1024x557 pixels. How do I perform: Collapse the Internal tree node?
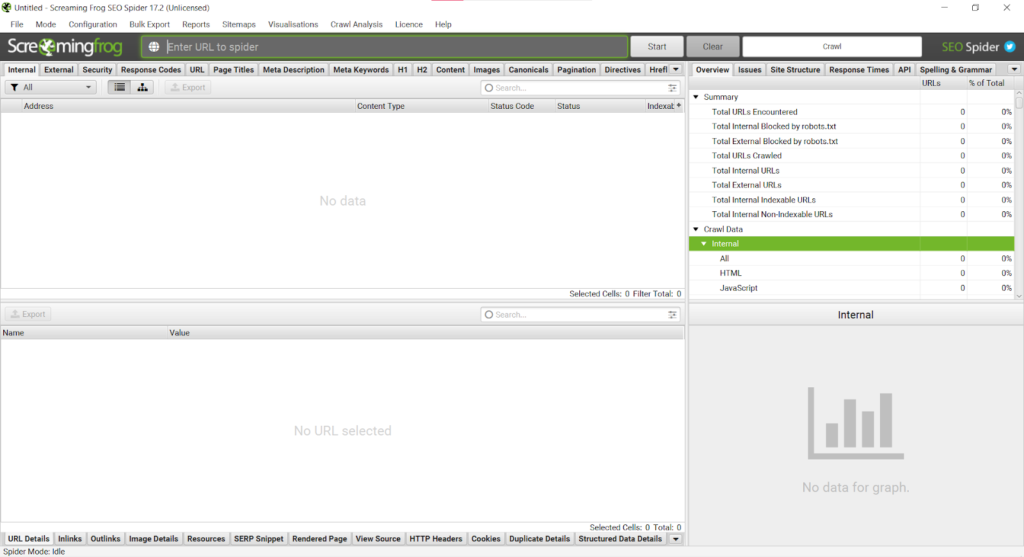[x=703, y=244]
